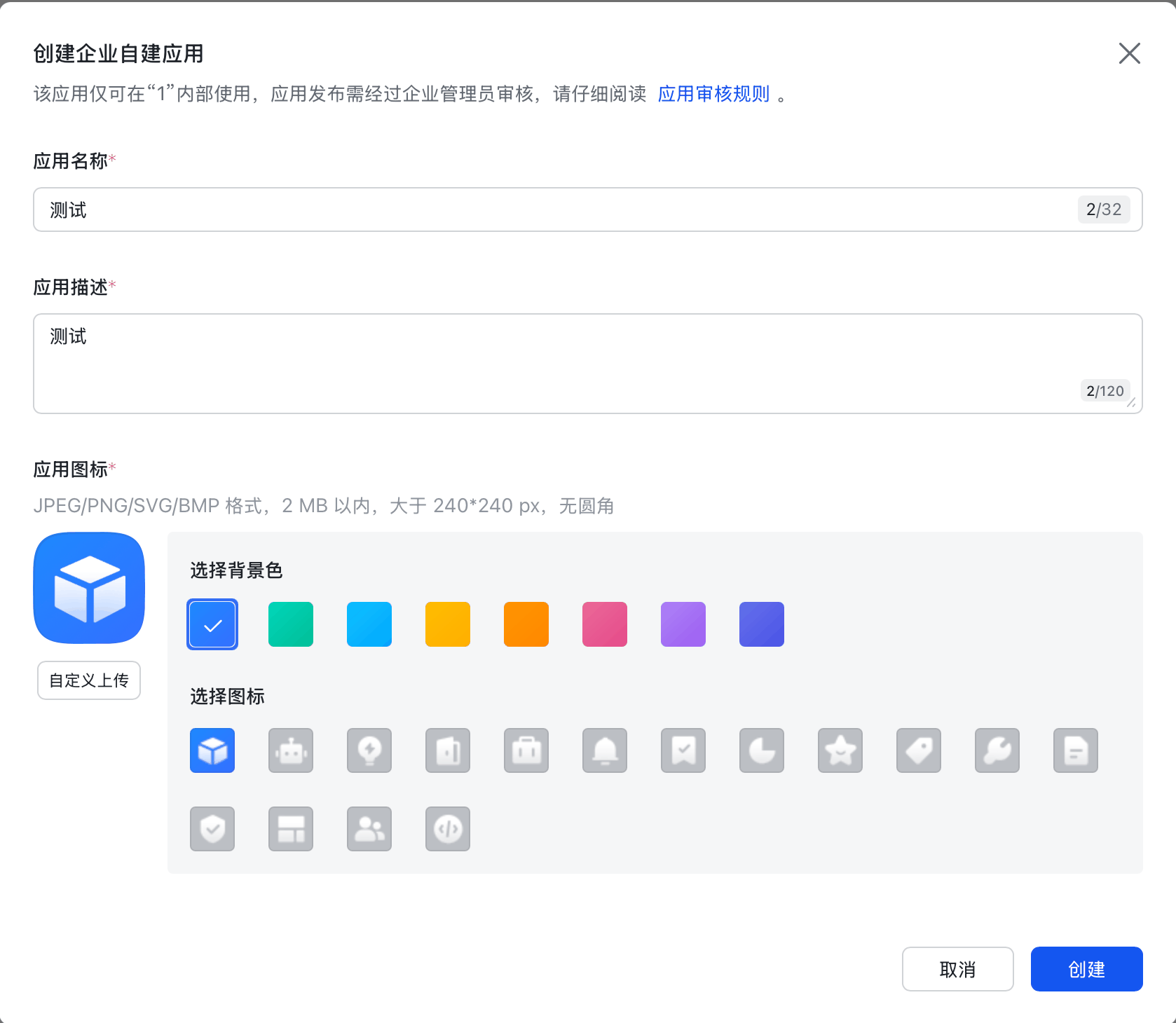Choose the people group icon
This screenshot has width=1176, height=1023.
coord(369,829)
